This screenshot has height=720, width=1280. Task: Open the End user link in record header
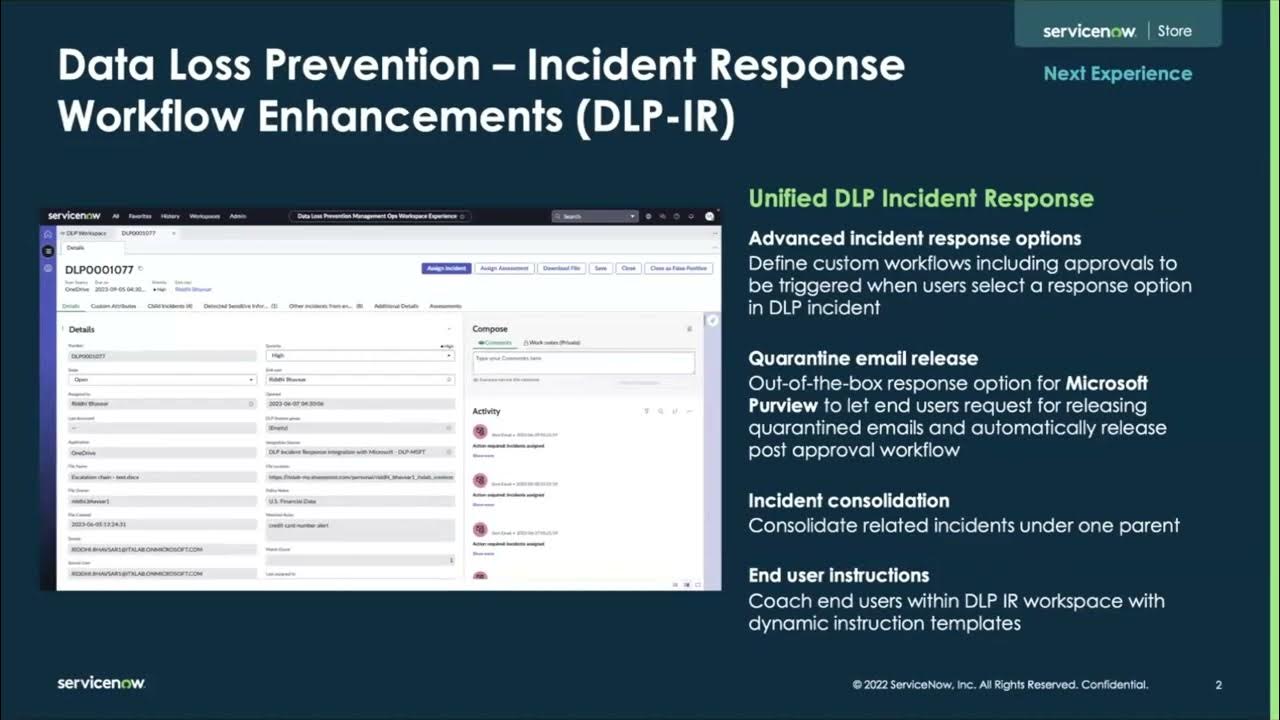point(193,289)
